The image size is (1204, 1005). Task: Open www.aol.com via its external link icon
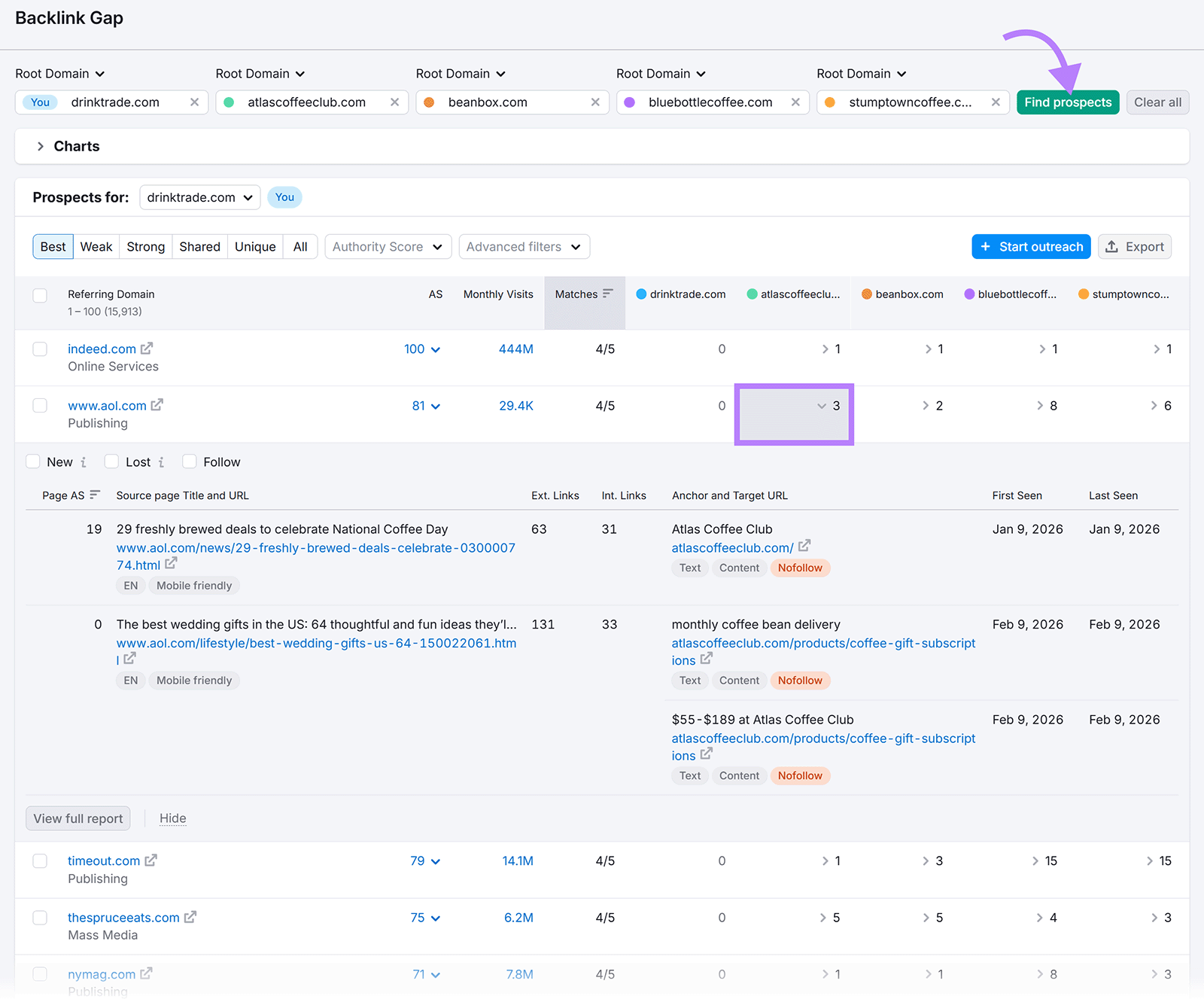(157, 404)
